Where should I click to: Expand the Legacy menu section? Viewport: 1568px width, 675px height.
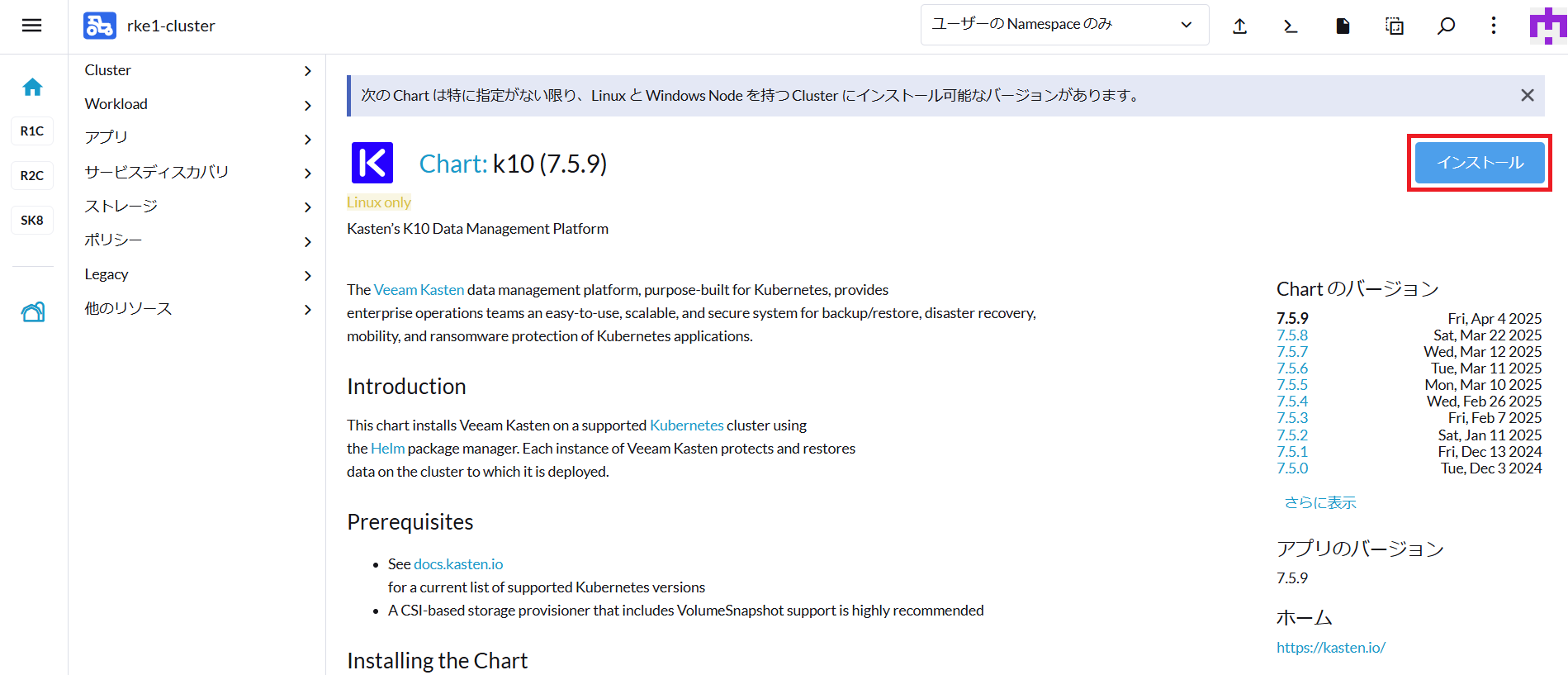(x=308, y=275)
